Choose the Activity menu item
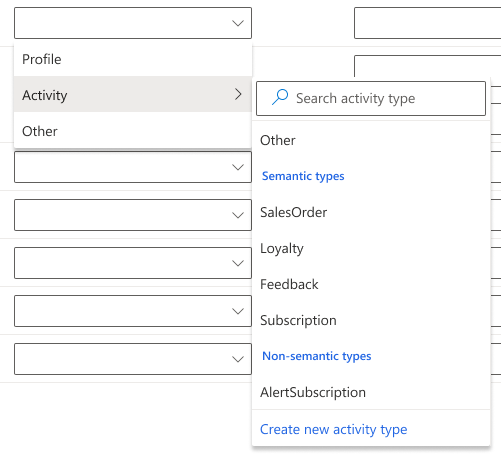Screen dimensions: 501x460 click(x=133, y=94)
